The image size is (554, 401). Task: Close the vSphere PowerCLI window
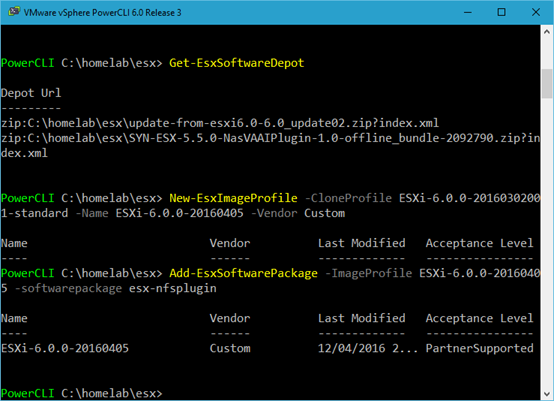(536, 12)
